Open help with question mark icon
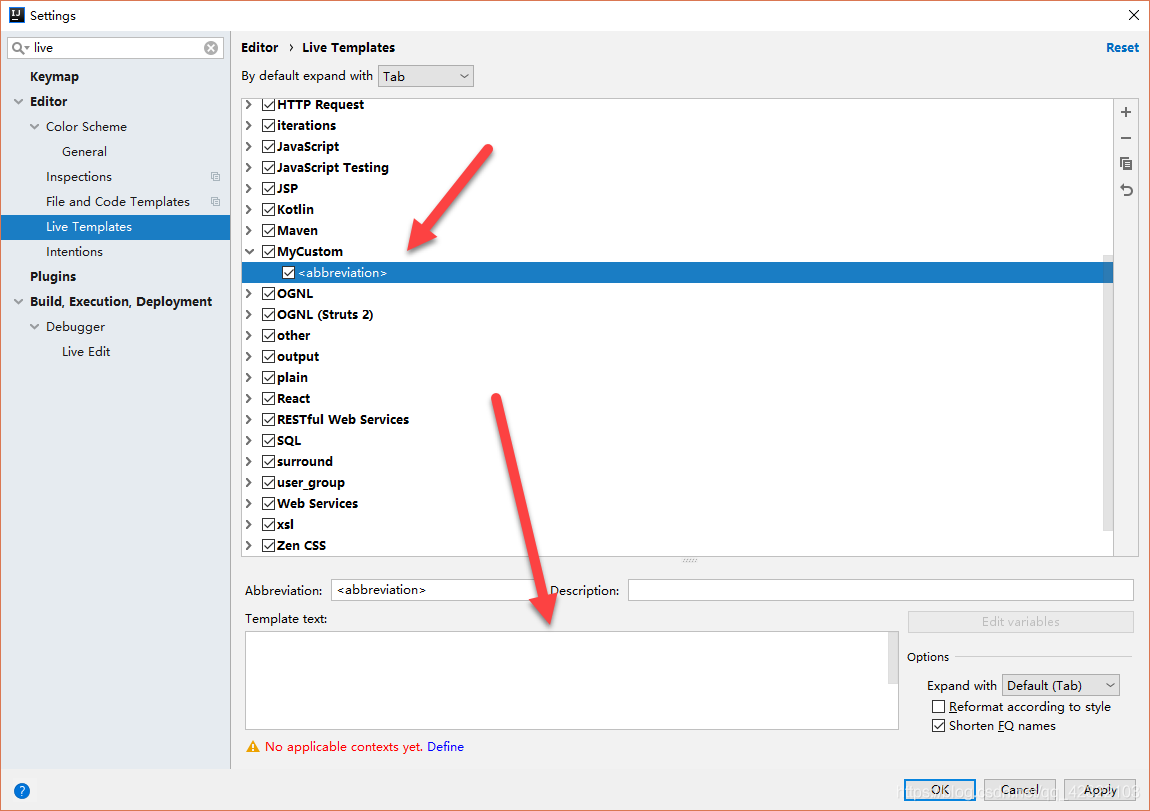This screenshot has width=1150, height=811. [x=22, y=790]
